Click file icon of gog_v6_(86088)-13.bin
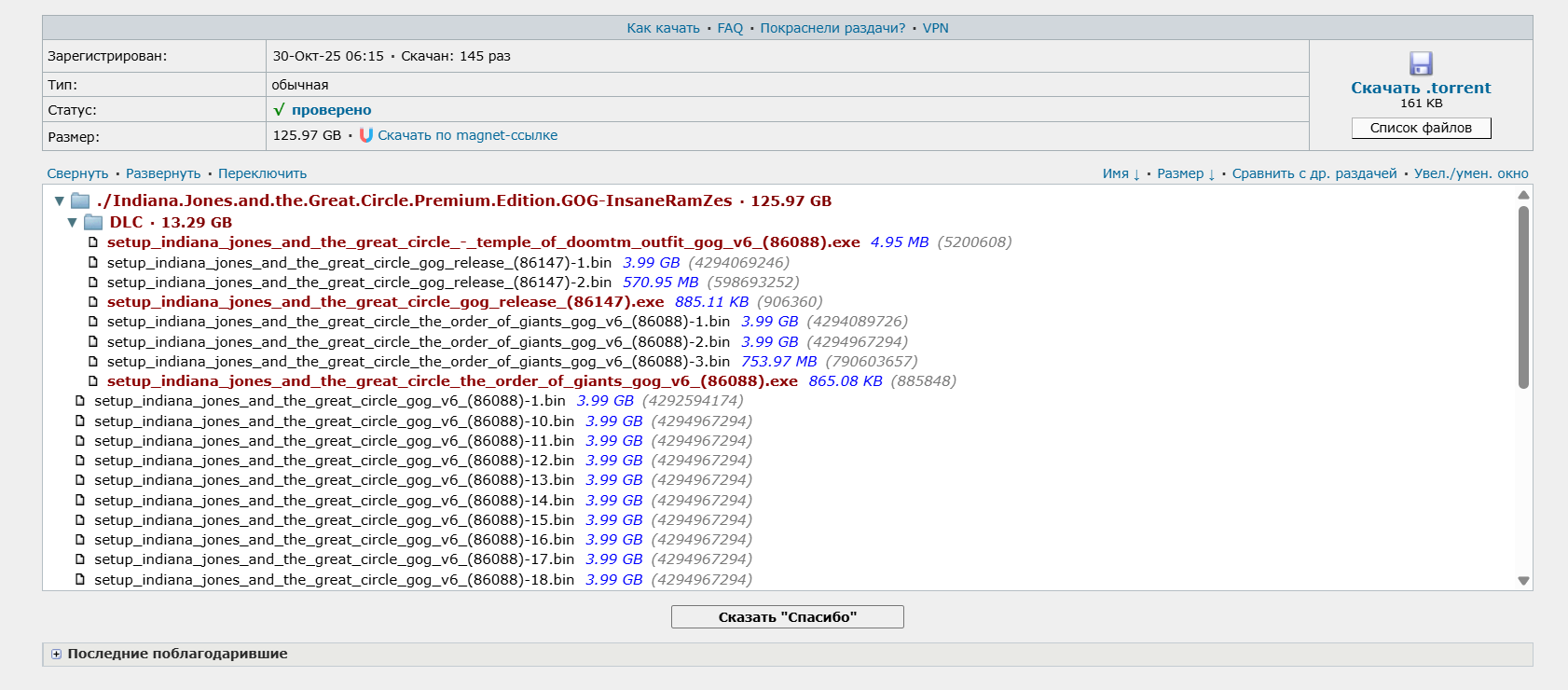Image resolution: width=1568 pixels, height=690 pixels. tap(80, 480)
